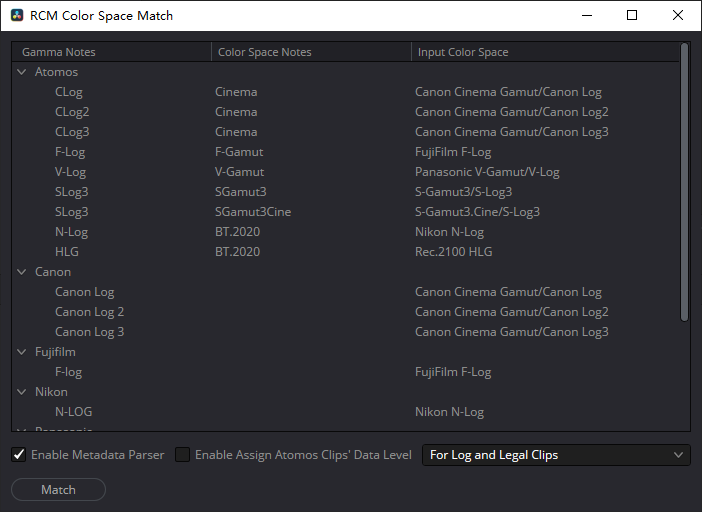Click Canon Log3 input value in Canon Log 3 row
The height and width of the screenshot is (512, 702).
512,332
